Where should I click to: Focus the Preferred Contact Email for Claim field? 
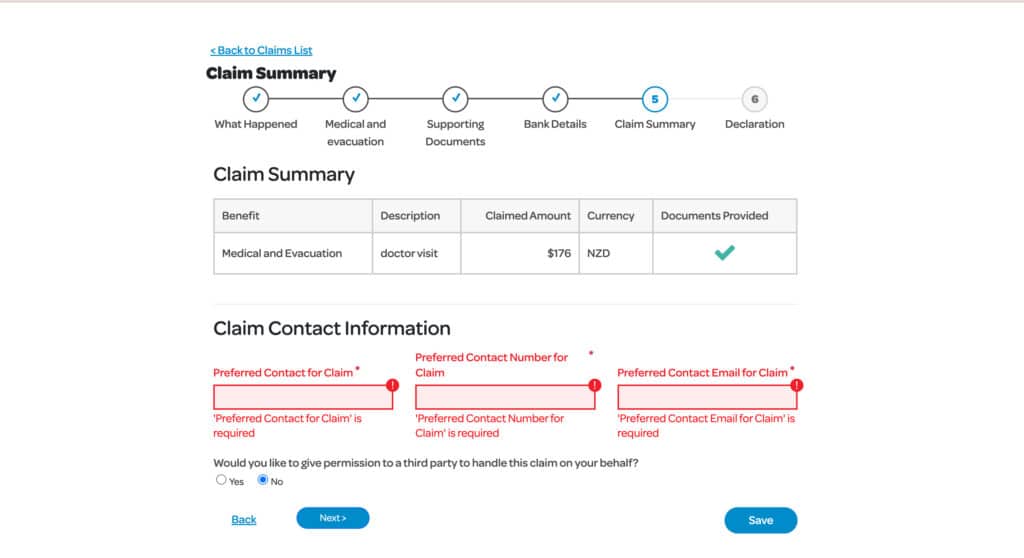click(x=707, y=397)
